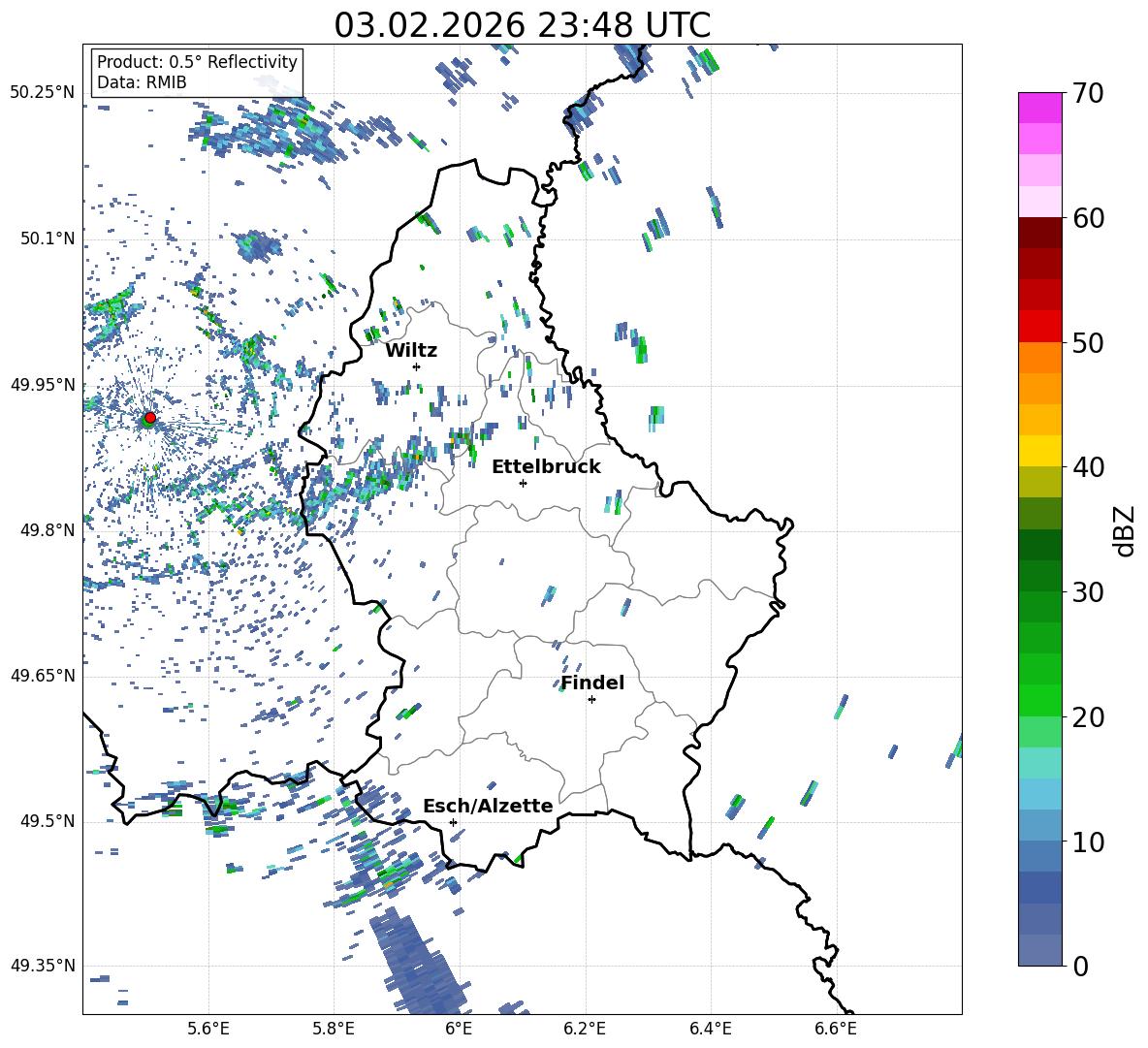
Task: Click the colorbar tick label 60
Action: coord(1087,218)
